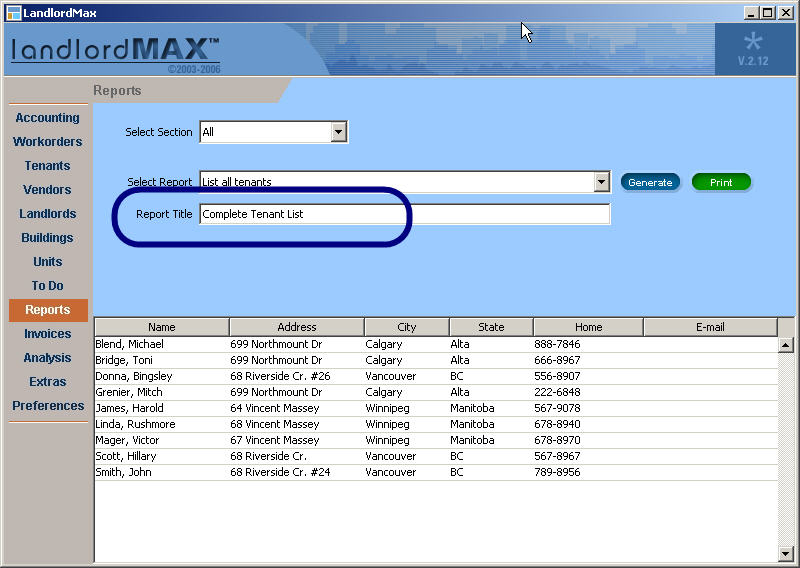Image resolution: width=800 pixels, height=568 pixels.
Task: Select the Donna, Bingsley tenant row
Action: [436, 377]
